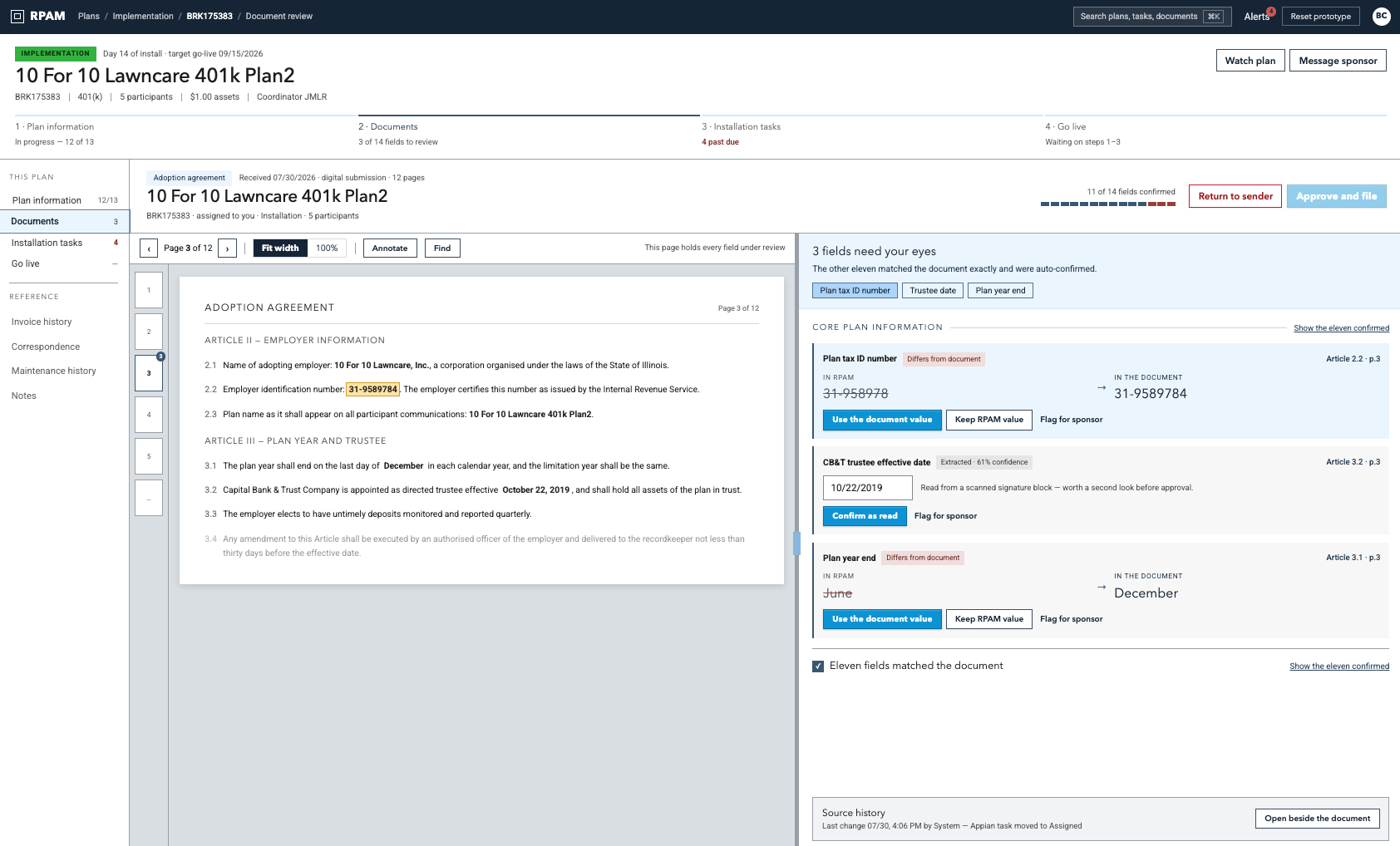Image resolution: width=1400 pixels, height=846 pixels.
Task: Click the RPAM logo icon
Action: [17, 16]
